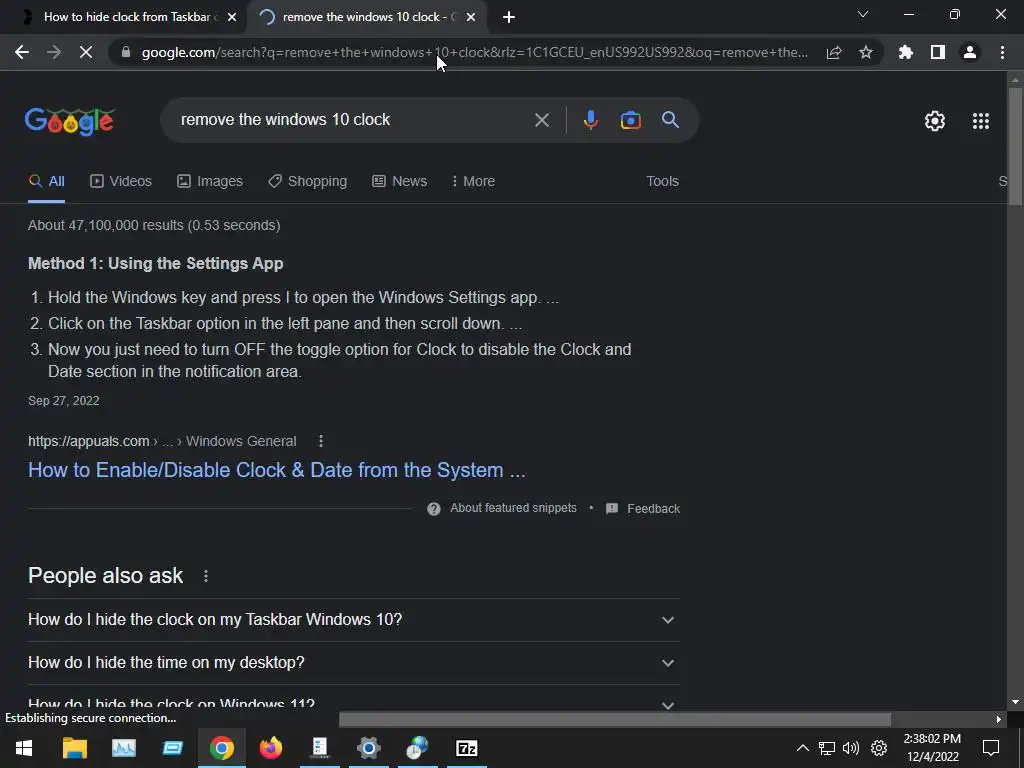The height and width of the screenshot is (768, 1024).
Task: Click the network tray icon
Action: point(827,748)
